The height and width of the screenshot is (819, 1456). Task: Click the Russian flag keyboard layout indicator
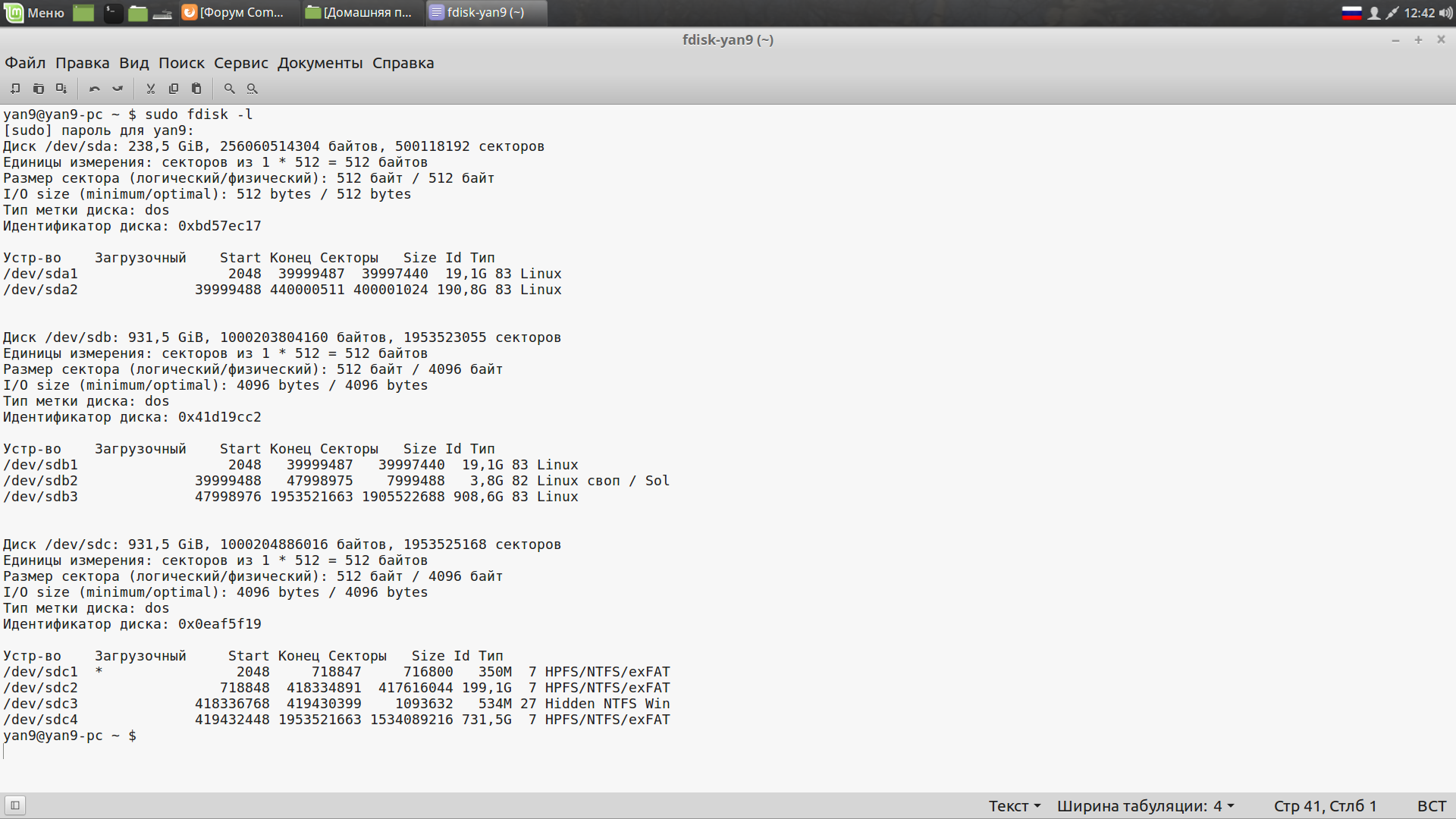pyautogui.click(x=1351, y=13)
